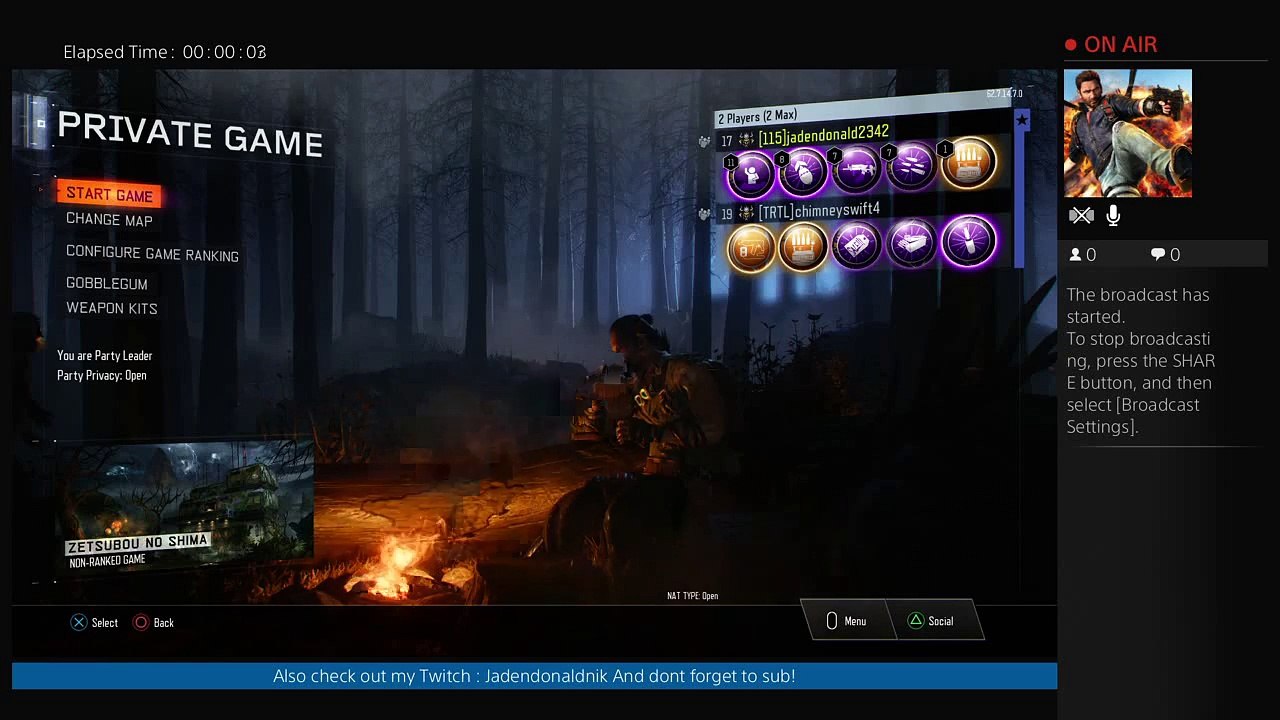Select chimneyswift4's orange bottles gobblegum
The height and width of the screenshot is (720, 1280).
803,246
